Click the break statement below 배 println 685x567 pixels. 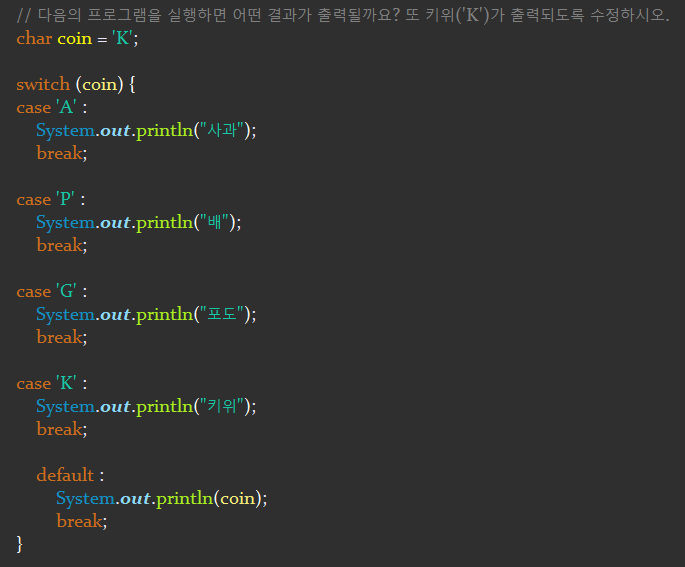pos(62,245)
